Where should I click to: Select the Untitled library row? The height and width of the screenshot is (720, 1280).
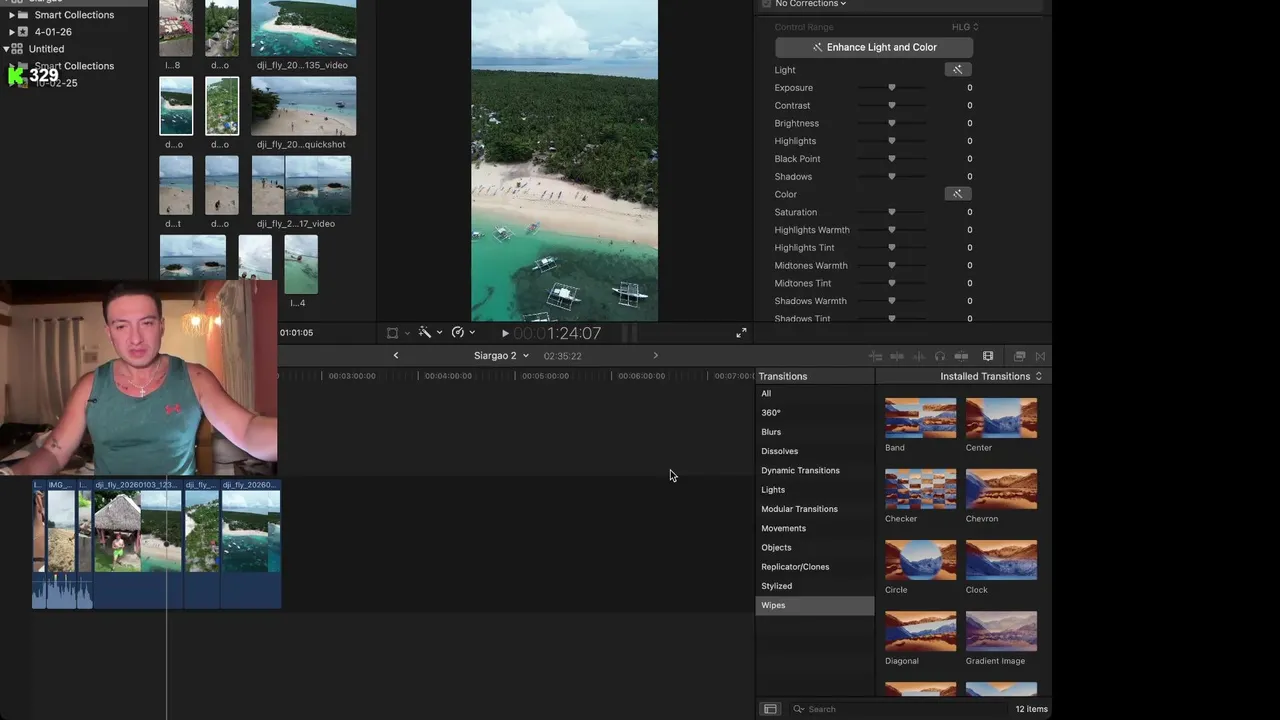74,49
